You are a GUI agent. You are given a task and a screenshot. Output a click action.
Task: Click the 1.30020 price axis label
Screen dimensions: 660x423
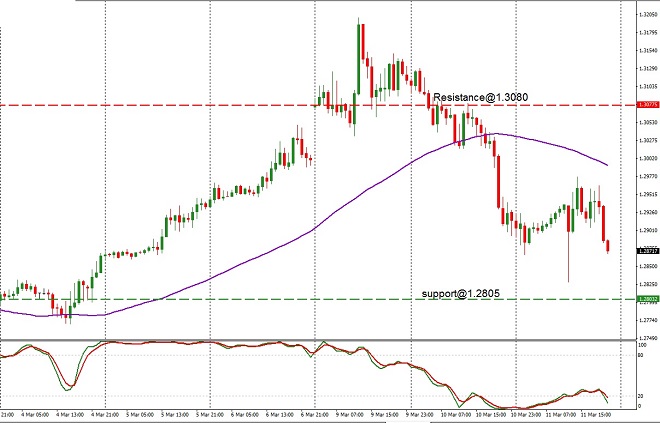(x=648, y=158)
